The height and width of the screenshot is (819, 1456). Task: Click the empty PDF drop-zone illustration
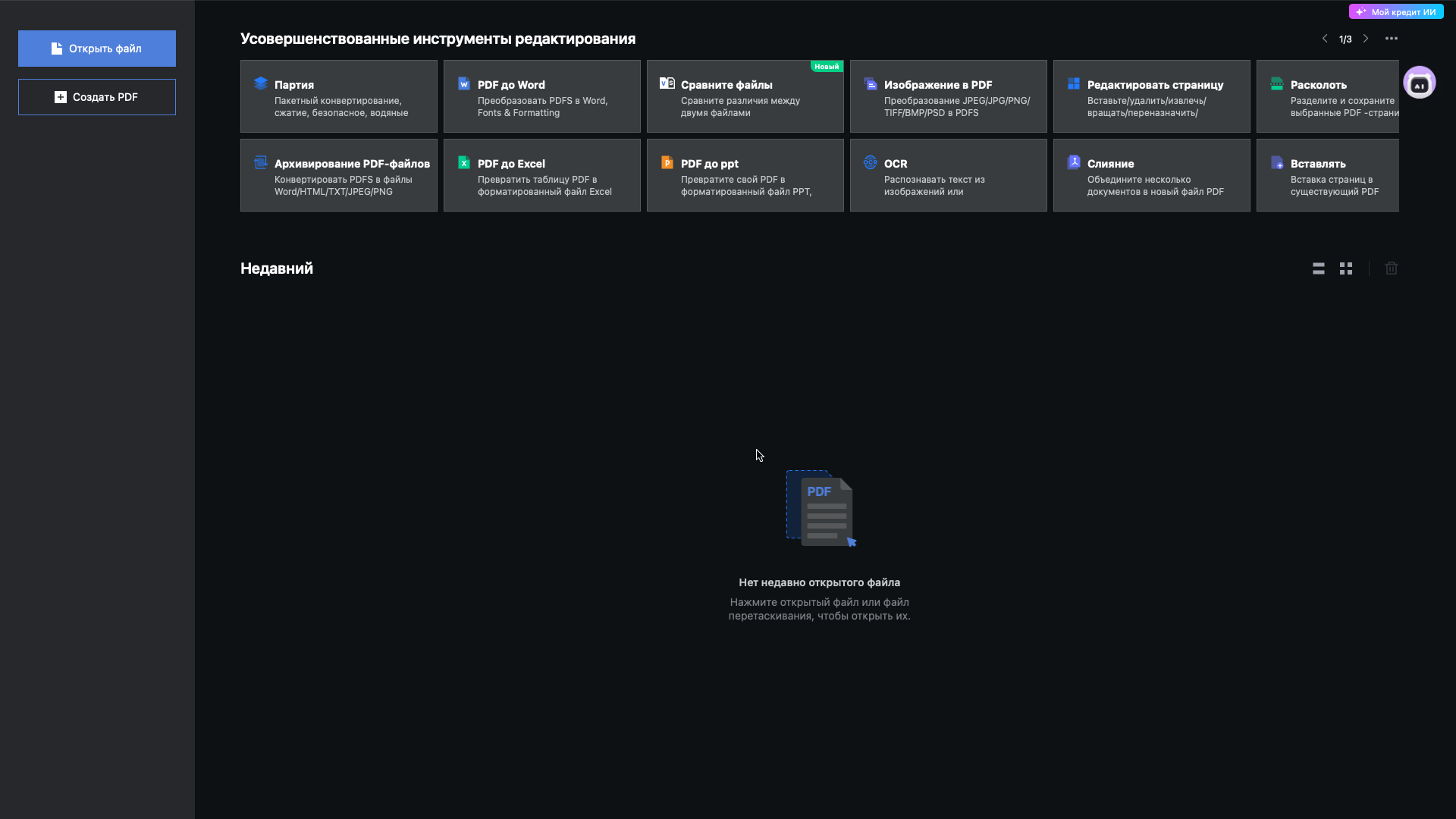821,508
